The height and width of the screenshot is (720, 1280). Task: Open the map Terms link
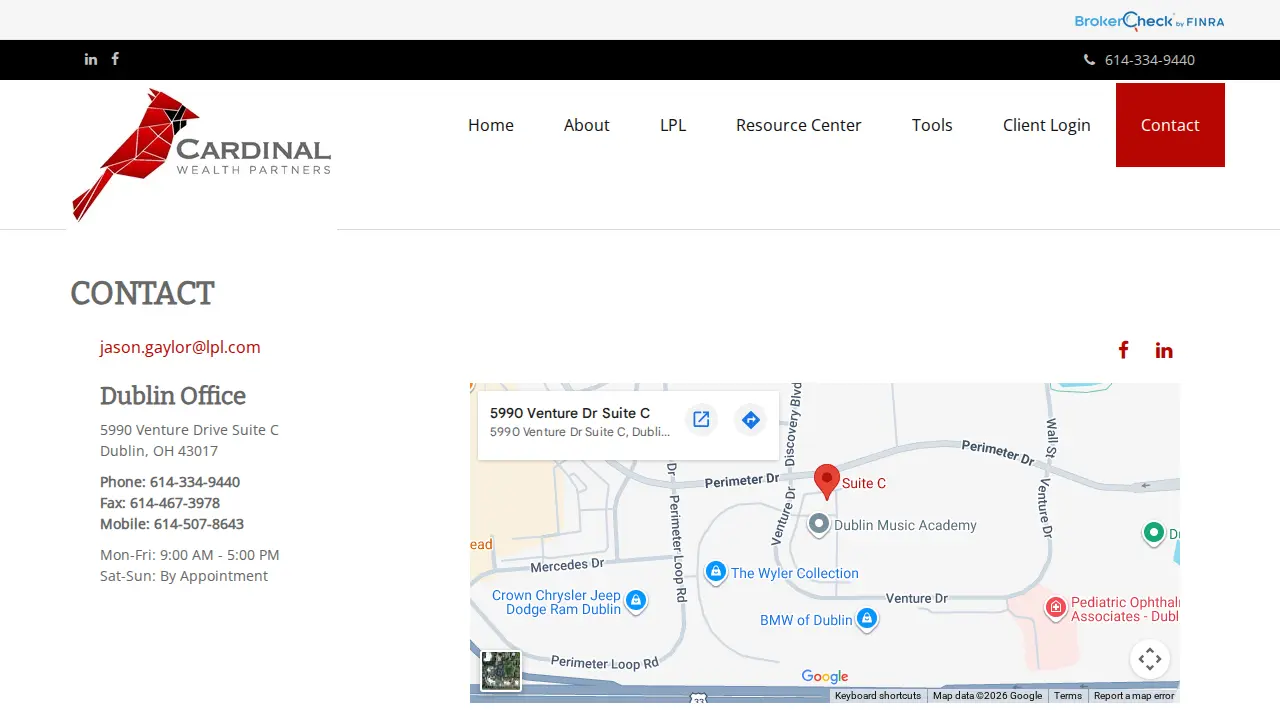coord(1068,696)
